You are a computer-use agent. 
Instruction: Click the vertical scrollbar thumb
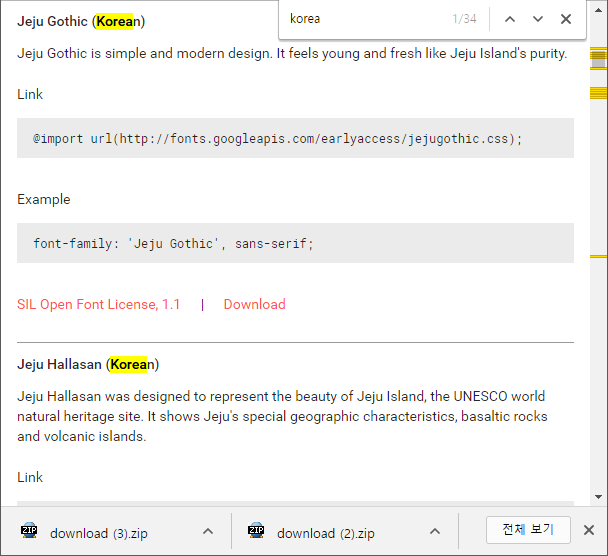coord(598,59)
